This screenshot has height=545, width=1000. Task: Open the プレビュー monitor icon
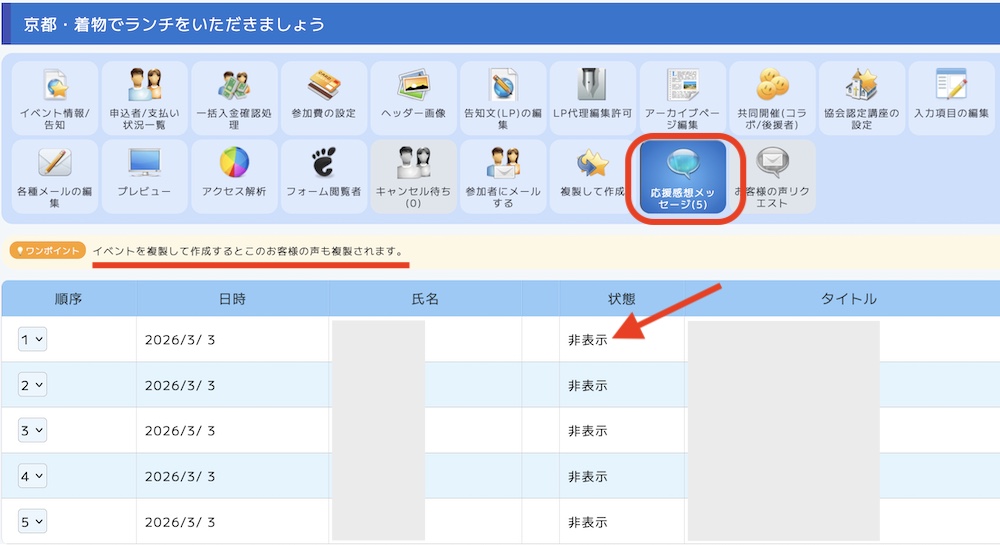click(144, 175)
